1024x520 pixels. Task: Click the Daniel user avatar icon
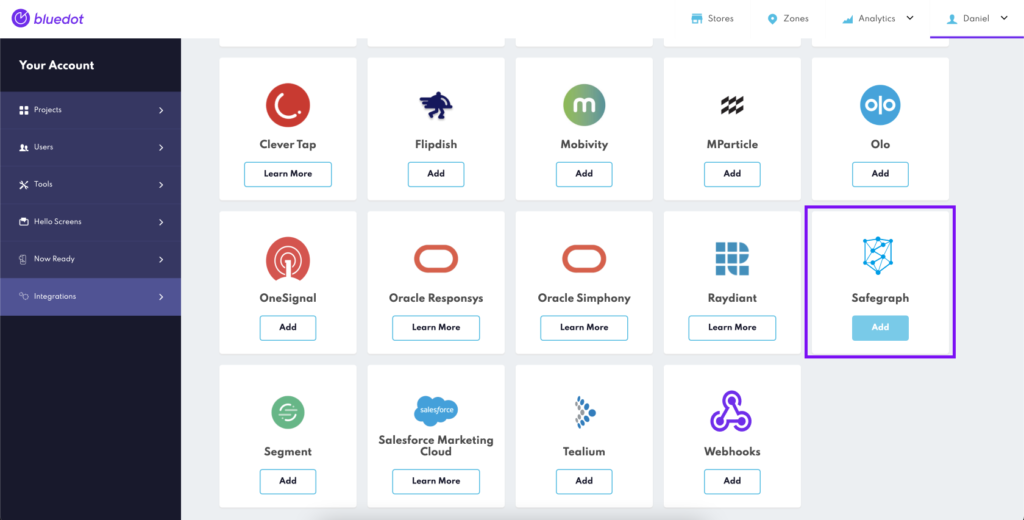(952, 19)
